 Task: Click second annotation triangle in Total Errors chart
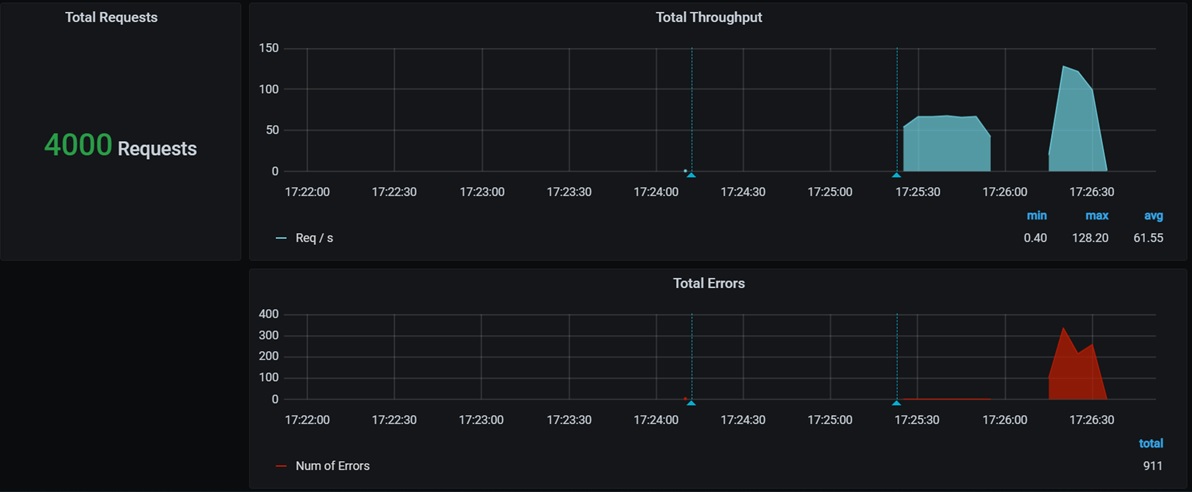(897, 403)
